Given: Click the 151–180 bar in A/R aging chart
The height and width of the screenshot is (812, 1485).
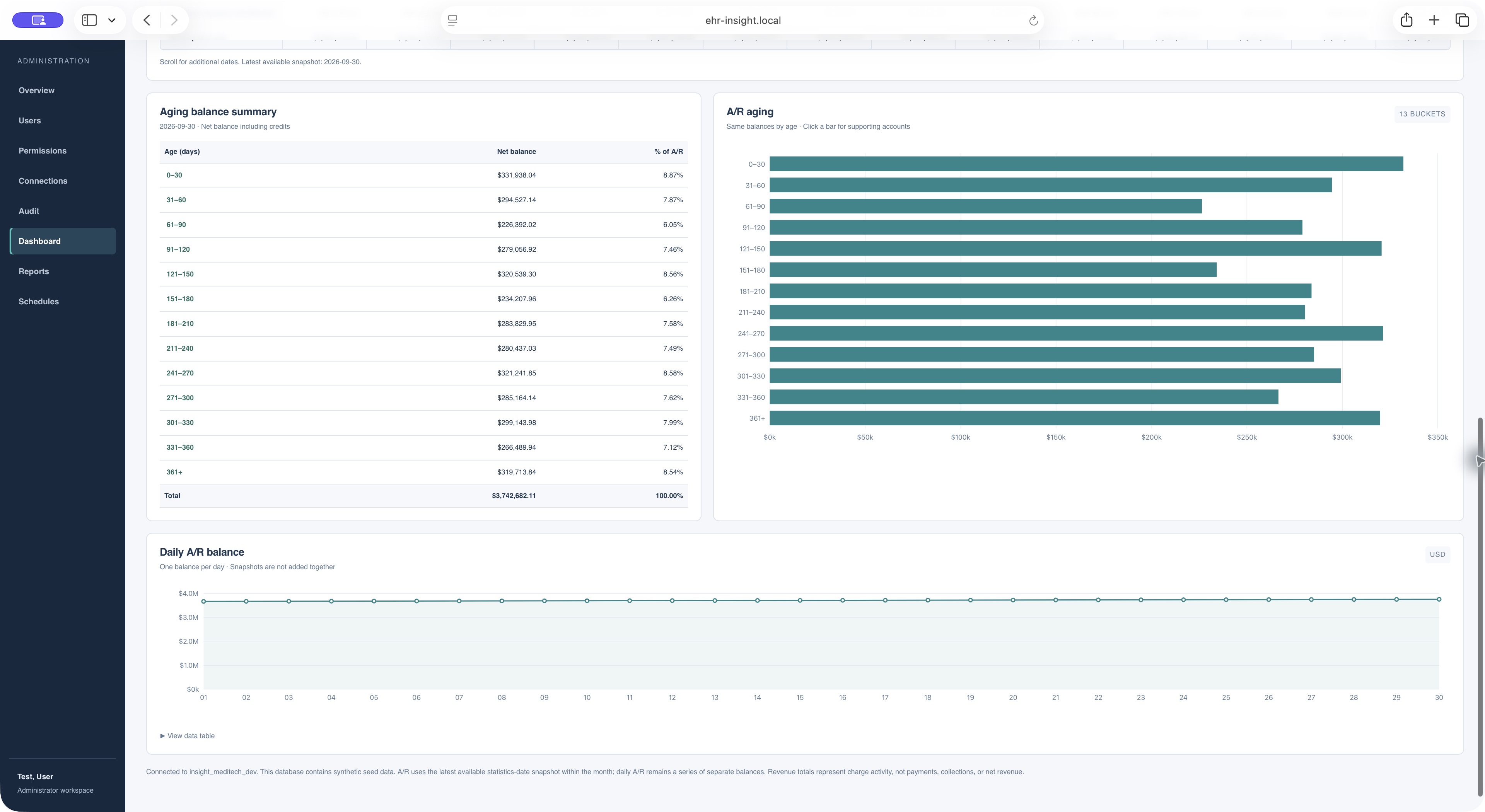Looking at the screenshot, I should click(x=993, y=270).
